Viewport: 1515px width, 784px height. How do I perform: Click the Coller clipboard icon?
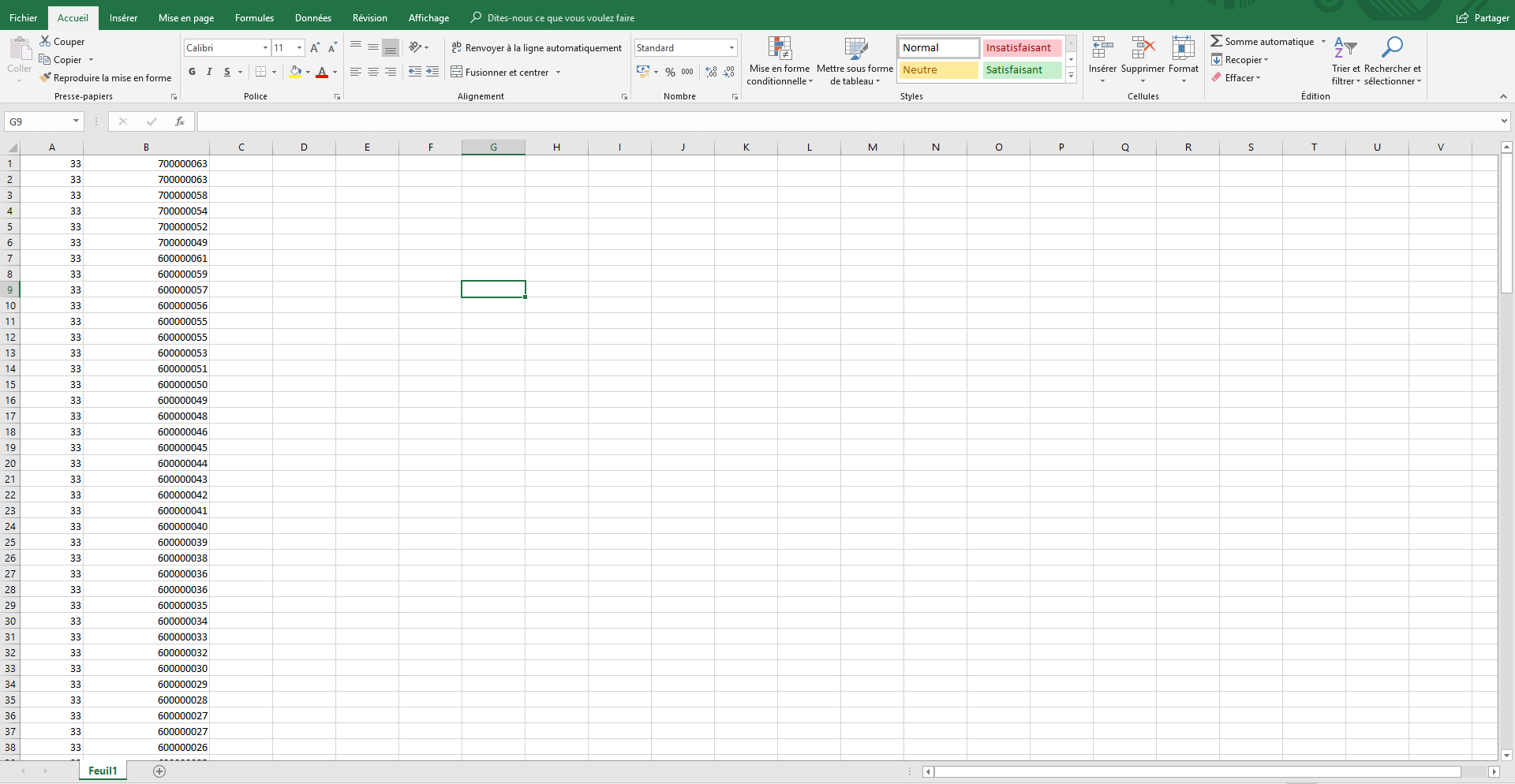[x=20, y=50]
